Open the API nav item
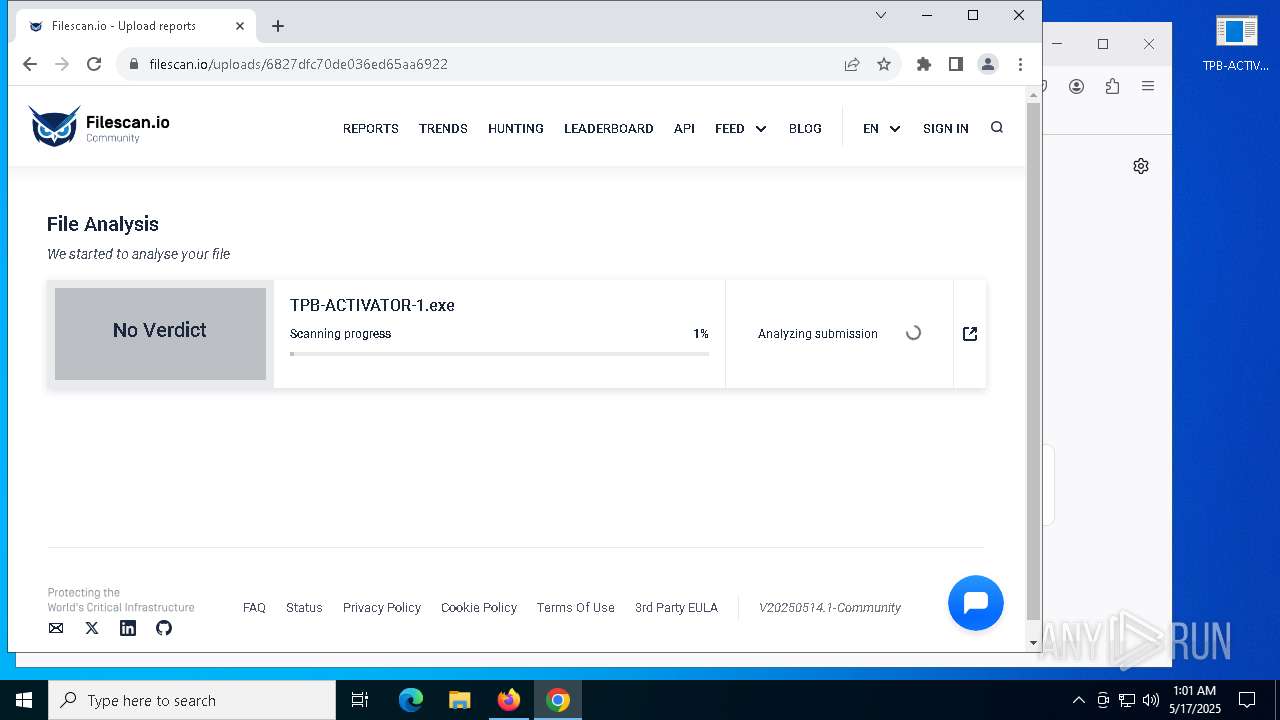Screen dimensions: 1280x720 click(x=684, y=128)
